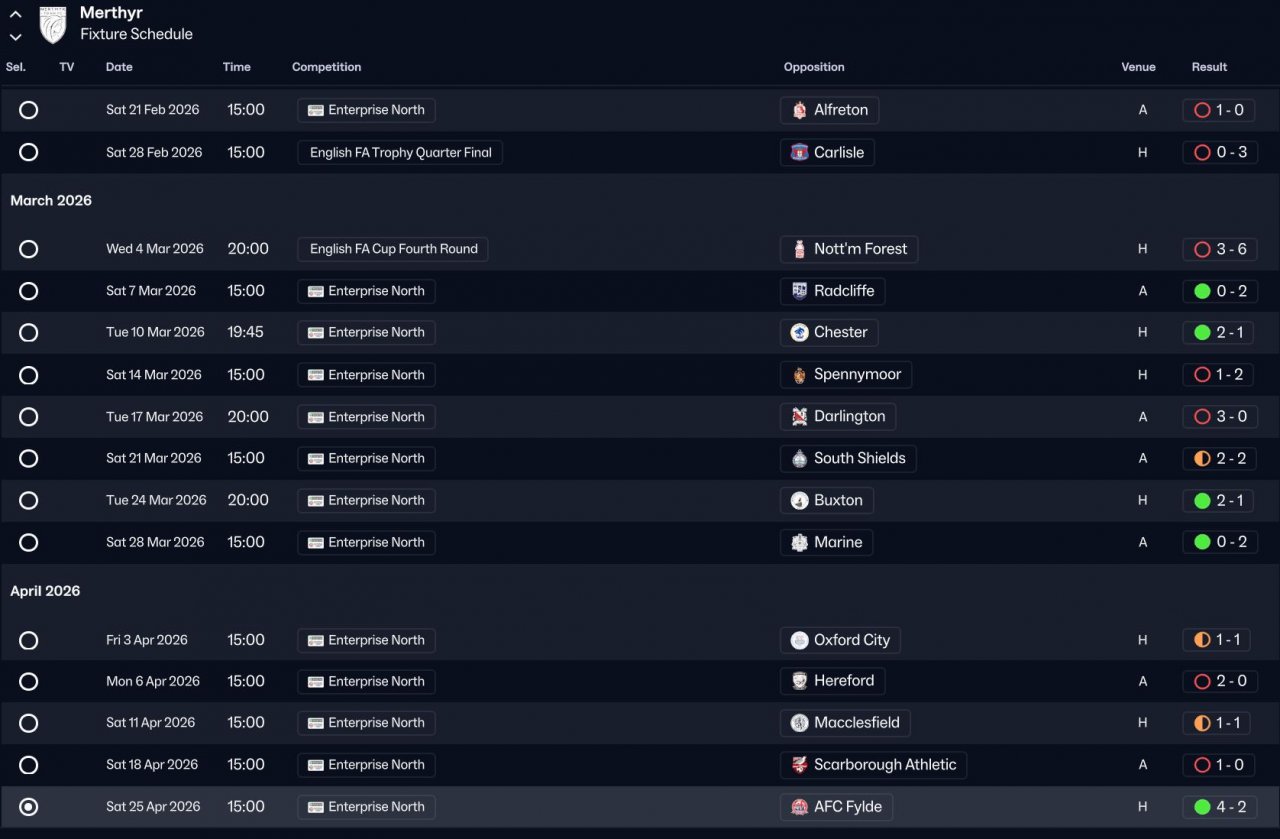Select the Nott'm Forest fixture radio button
The height and width of the screenshot is (839, 1280).
(x=29, y=249)
